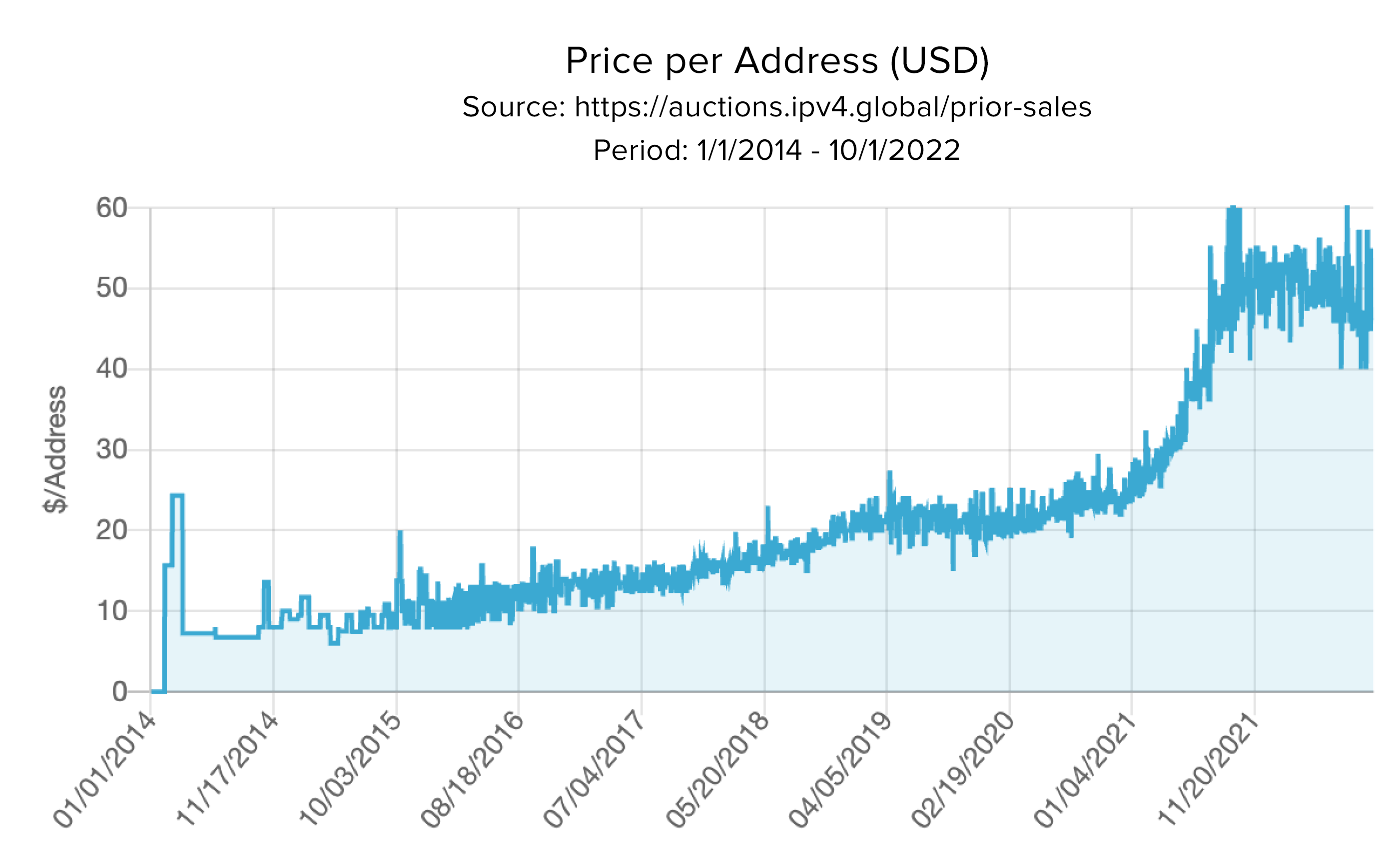Click the 20 y-axis tick label
The width and height of the screenshot is (1400, 858).
pos(111,530)
